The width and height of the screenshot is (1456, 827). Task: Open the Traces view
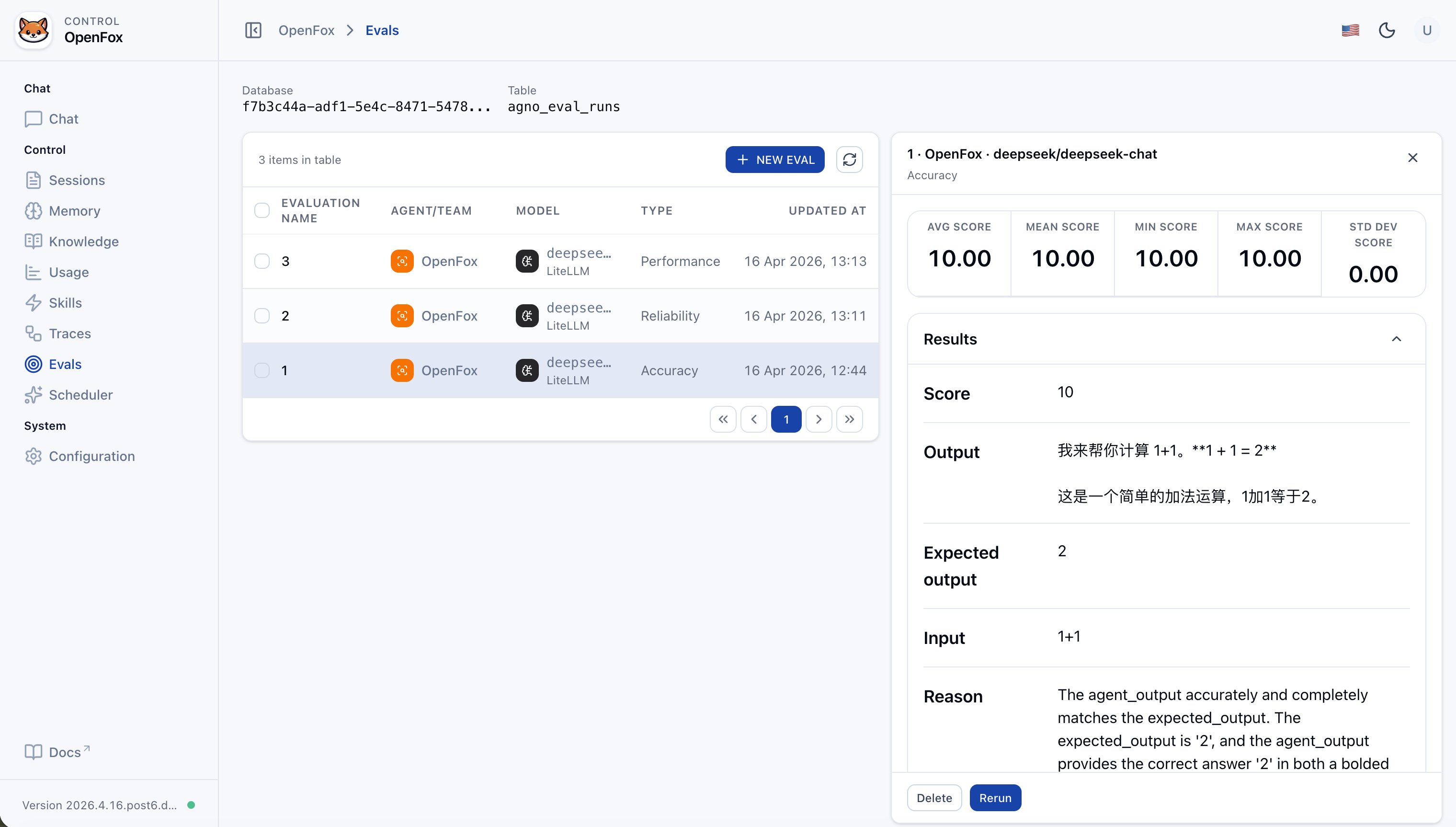click(69, 333)
